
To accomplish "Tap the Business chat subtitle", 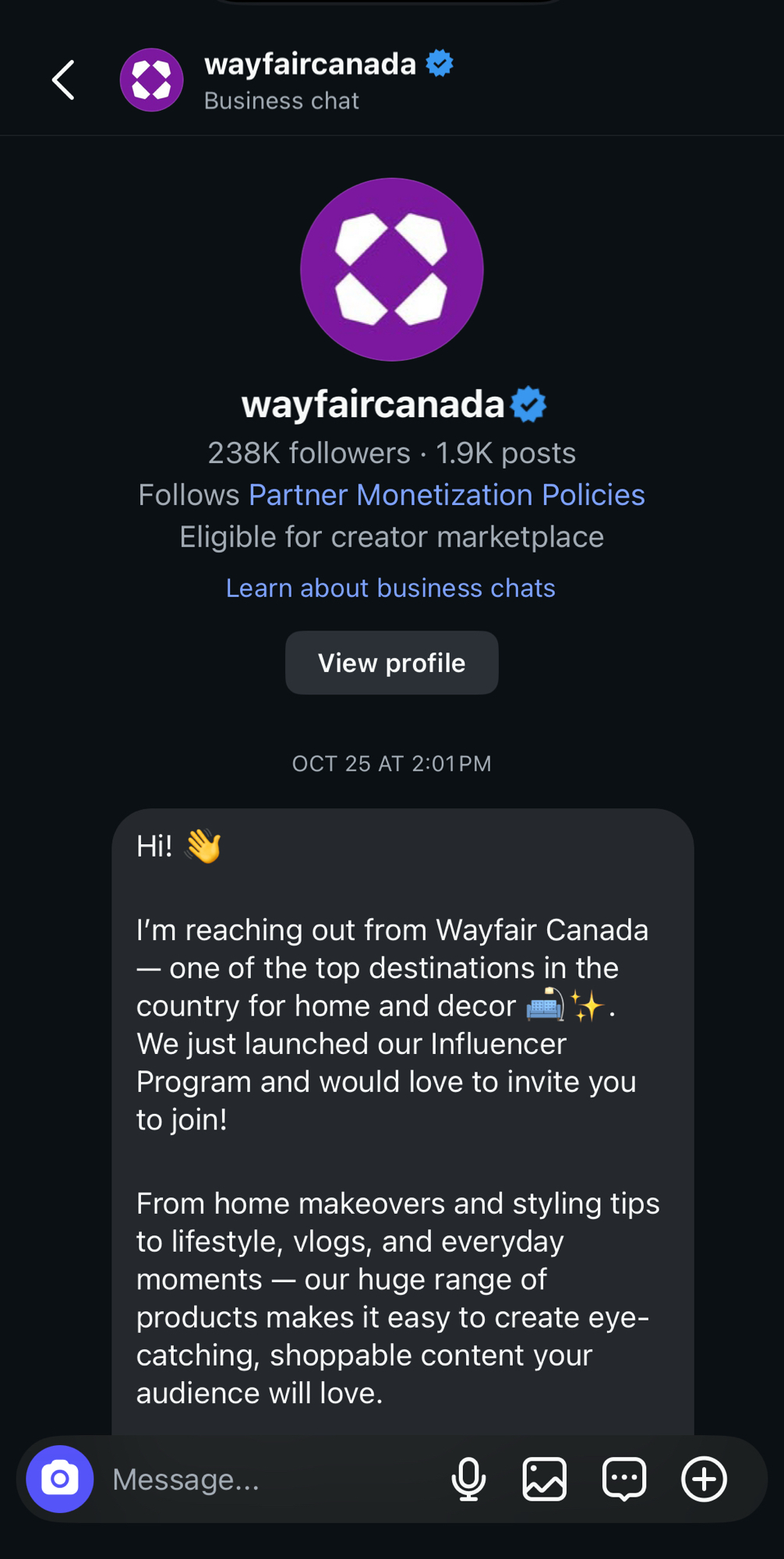I will click(x=281, y=101).
